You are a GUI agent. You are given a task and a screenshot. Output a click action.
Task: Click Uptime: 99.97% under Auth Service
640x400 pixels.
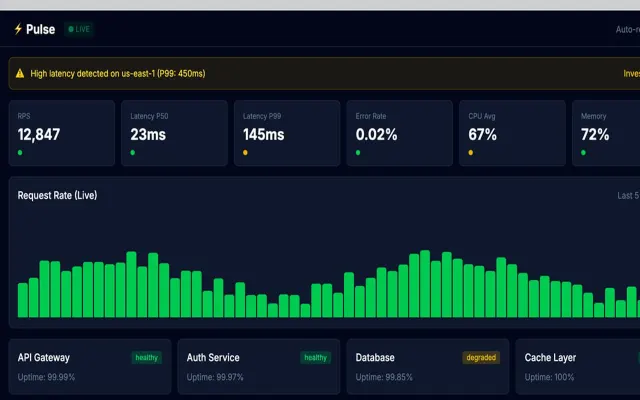click(215, 377)
